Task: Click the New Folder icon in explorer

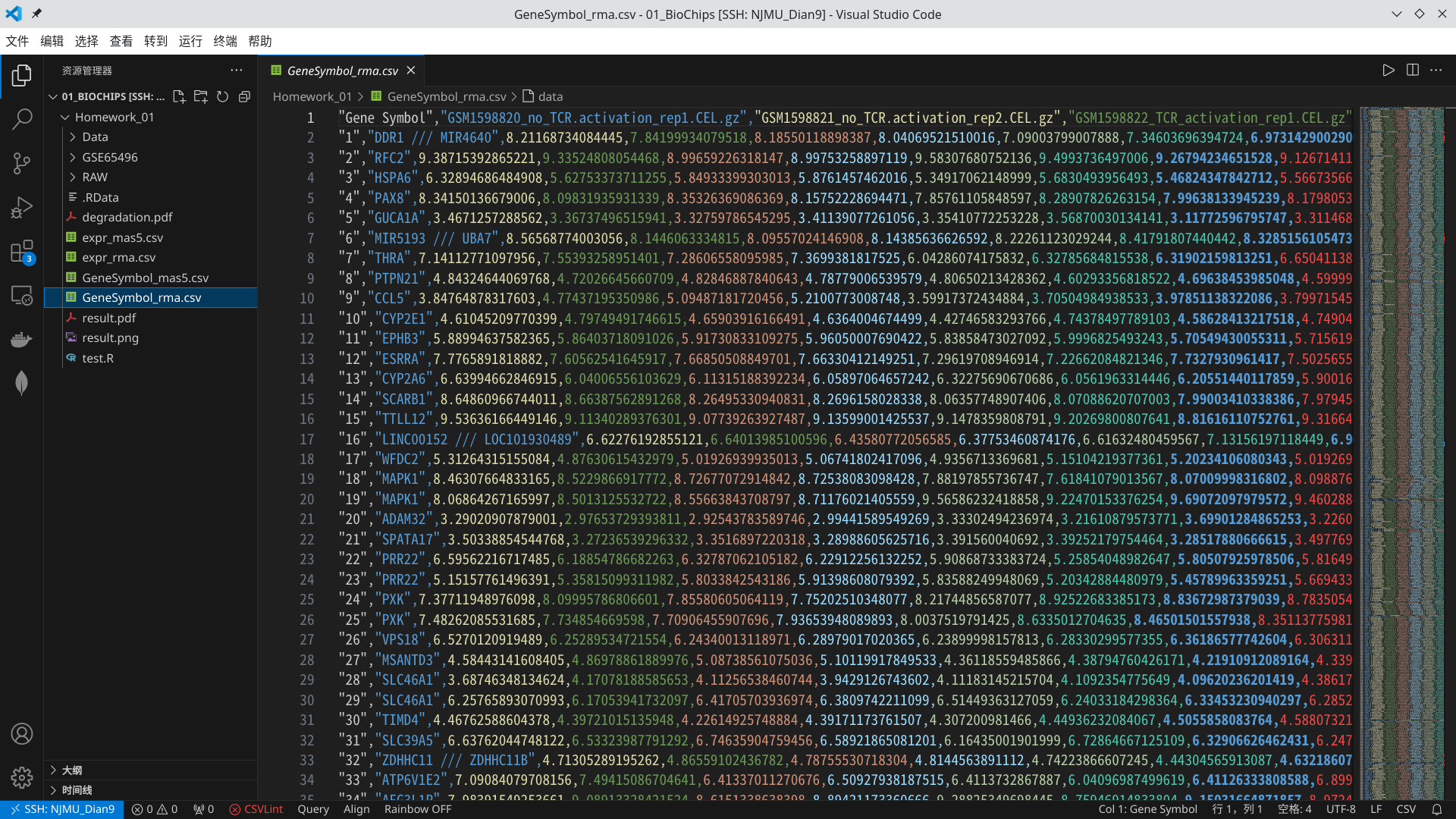Action: pos(201,96)
